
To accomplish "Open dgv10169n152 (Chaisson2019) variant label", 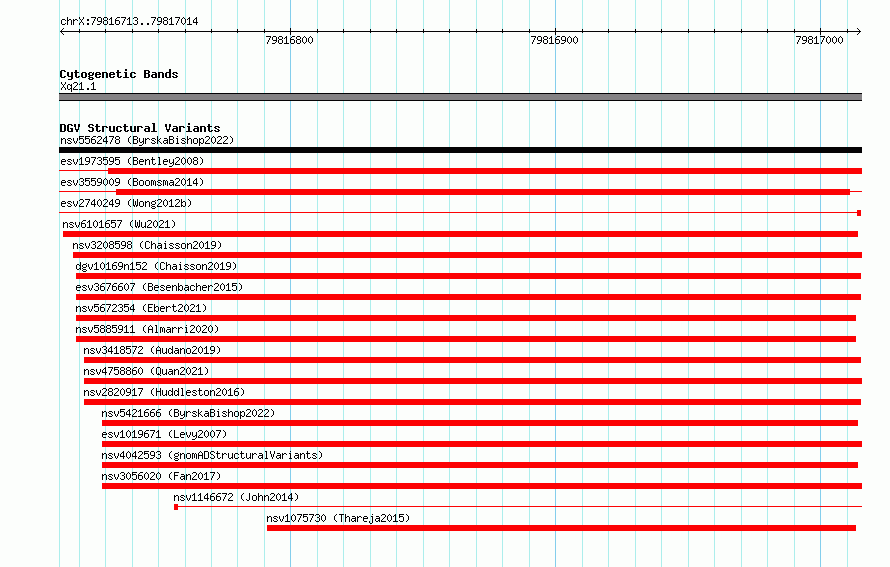I will click(156, 266).
